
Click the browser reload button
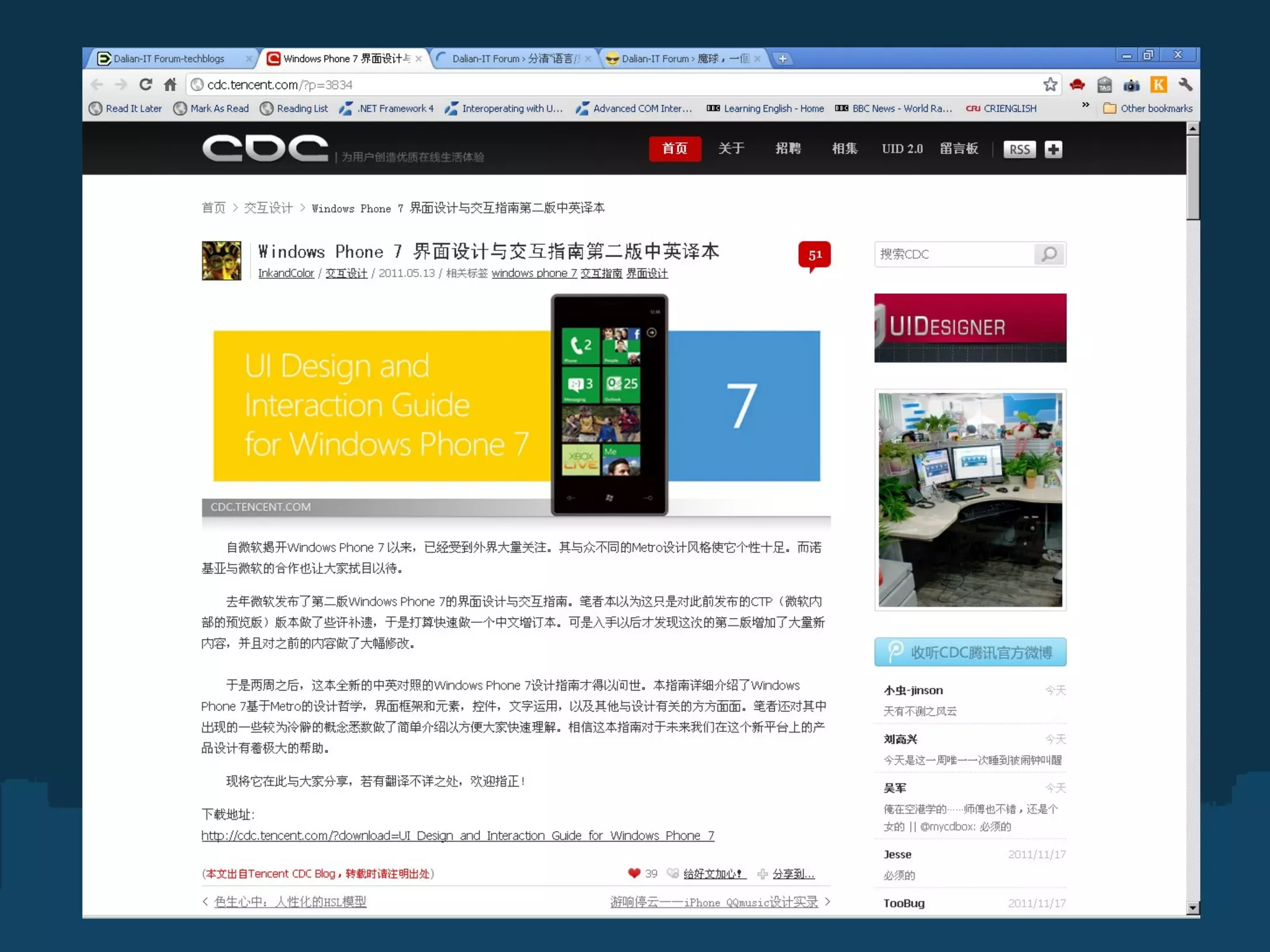(146, 84)
